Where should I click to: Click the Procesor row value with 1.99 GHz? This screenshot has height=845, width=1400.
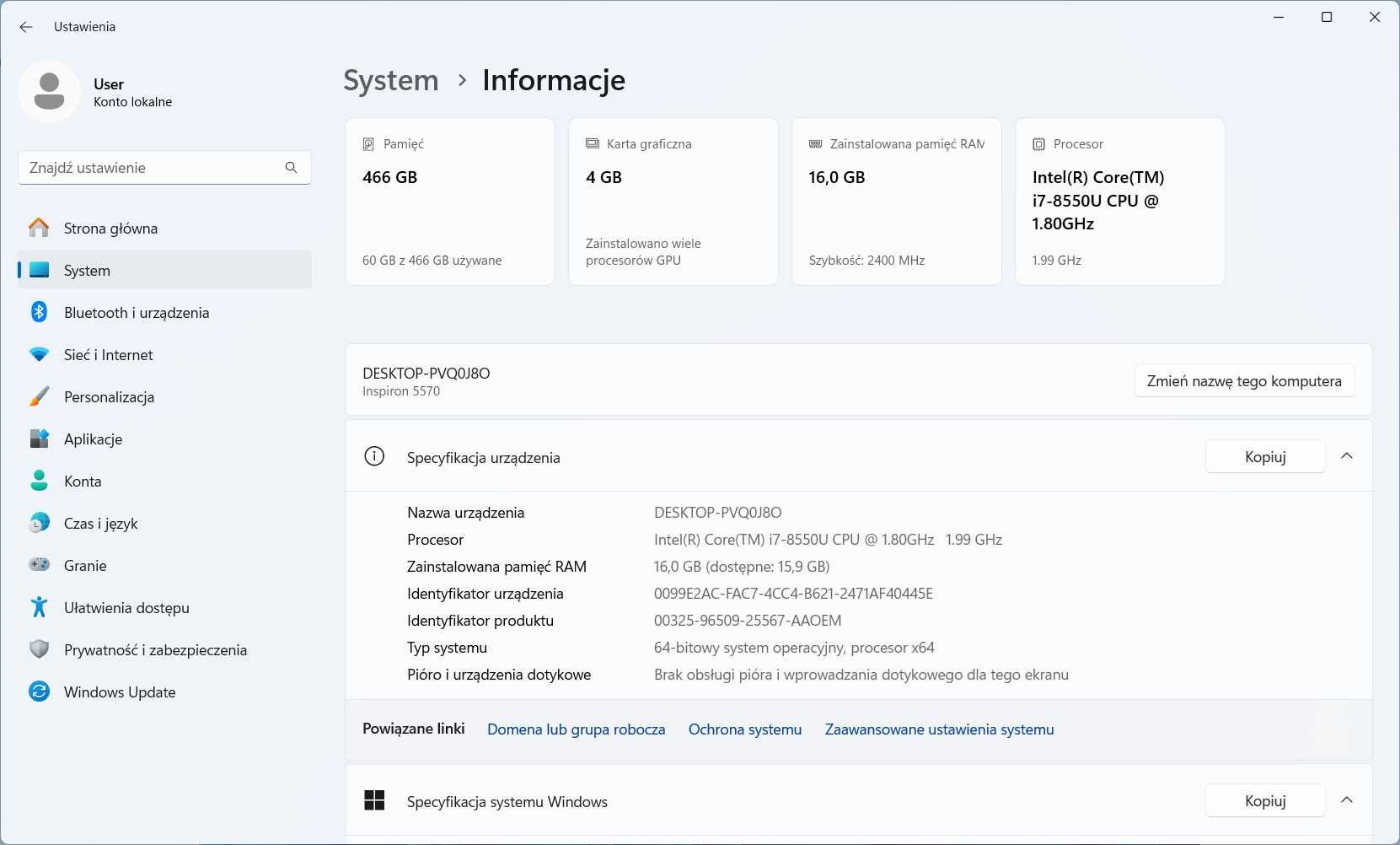point(828,540)
